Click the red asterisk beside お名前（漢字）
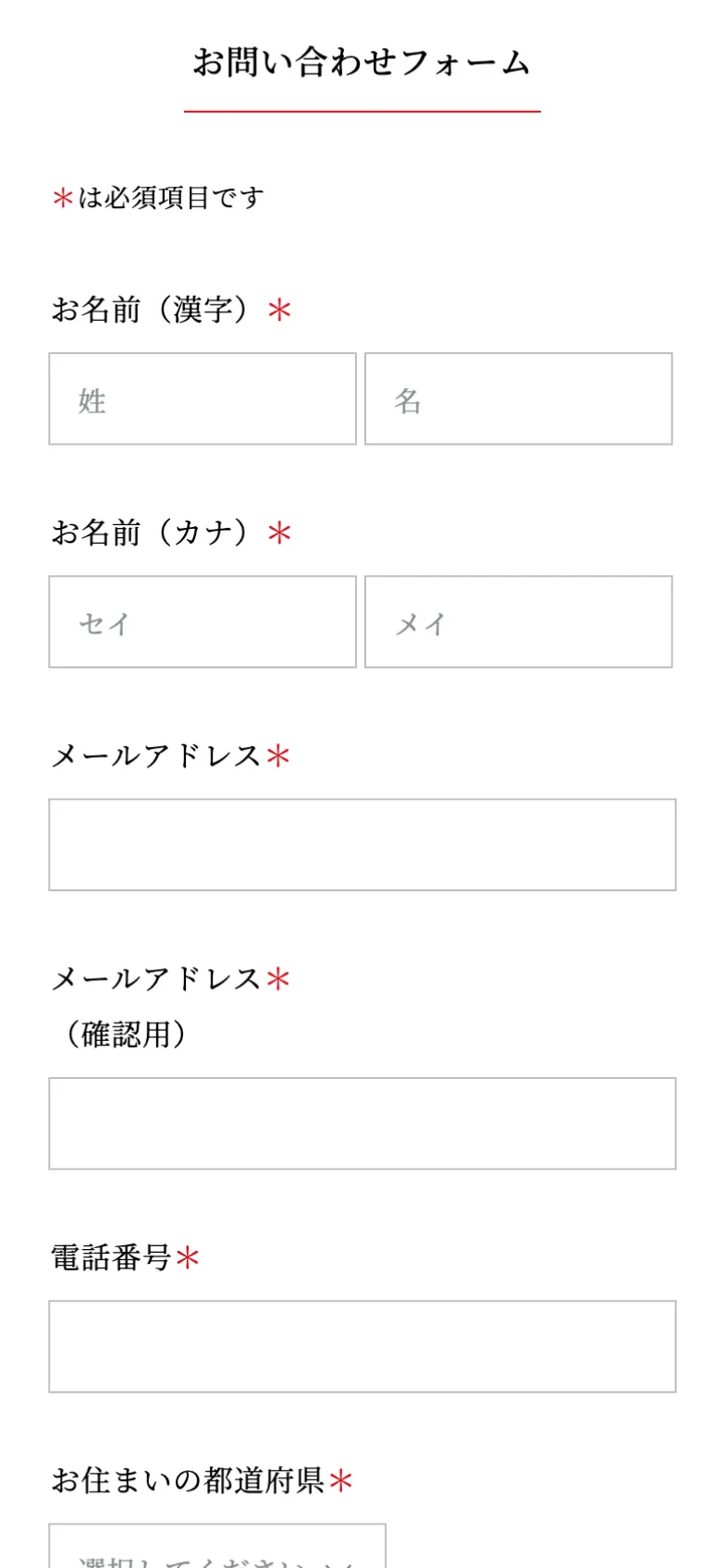 click(x=279, y=311)
